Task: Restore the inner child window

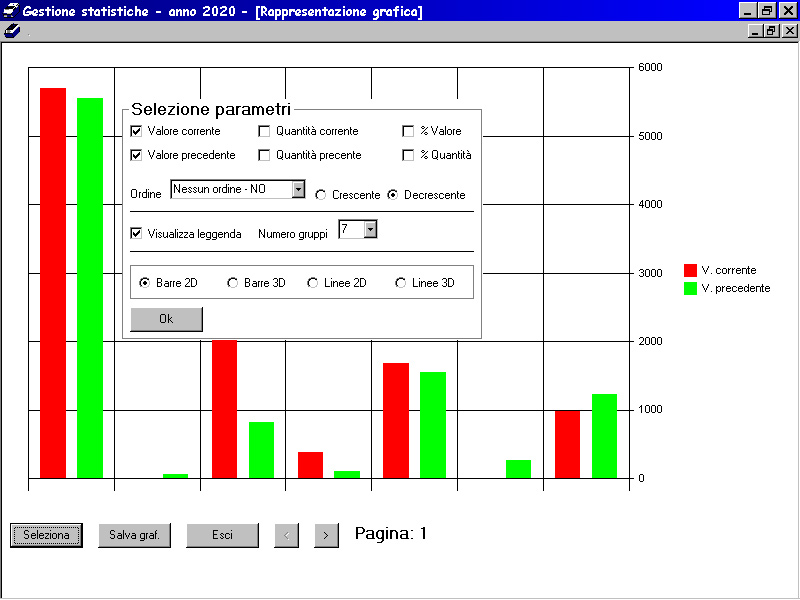Action: [x=771, y=31]
